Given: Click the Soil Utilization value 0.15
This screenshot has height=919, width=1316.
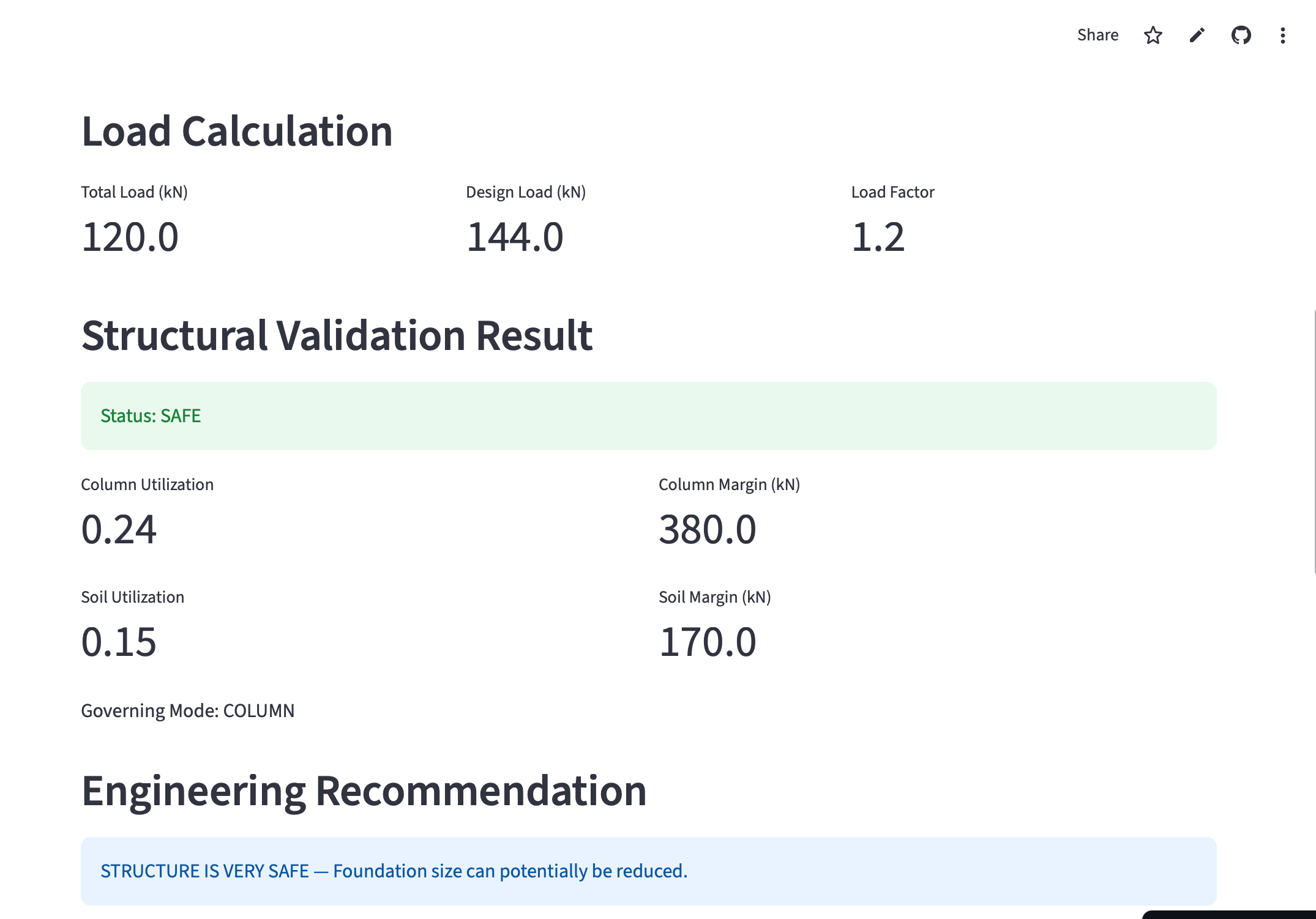Looking at the screenshot, I should tap(119, 642).
